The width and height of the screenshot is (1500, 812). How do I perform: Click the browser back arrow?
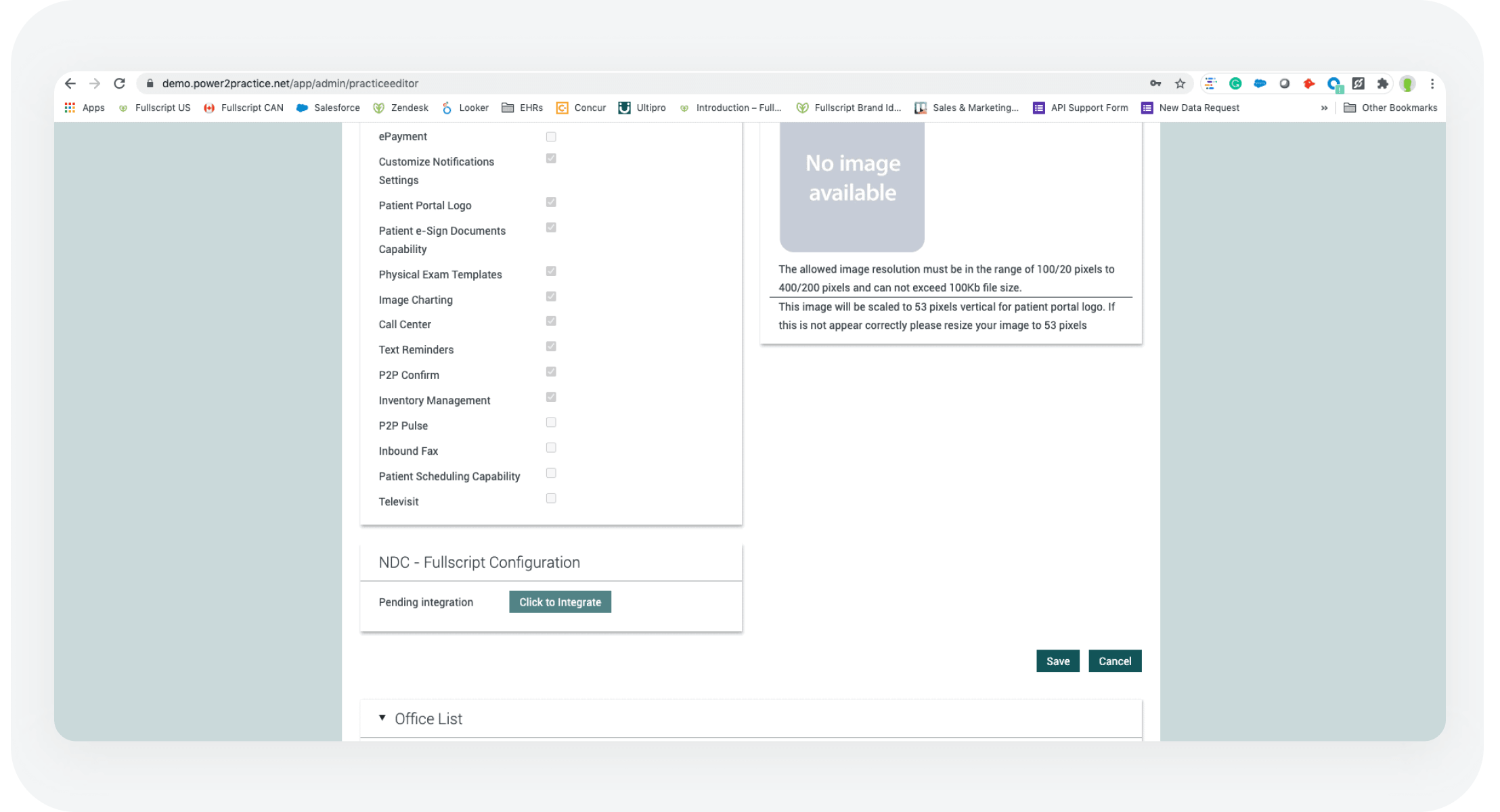tap(70, 83)
